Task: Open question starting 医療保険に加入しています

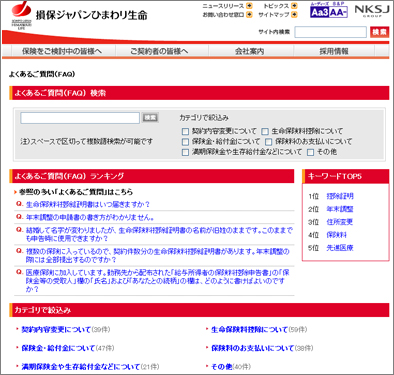Action: coord(158,281)
